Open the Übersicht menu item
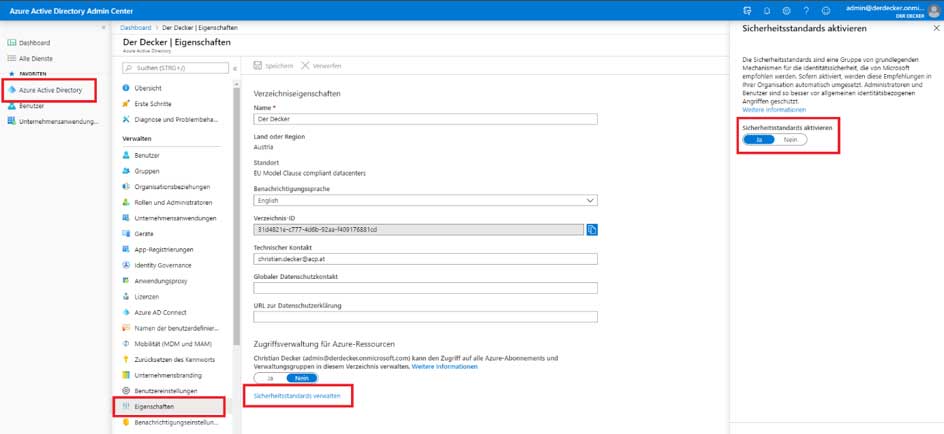Screen dimensions: 944x434 (x=147, y=88)
